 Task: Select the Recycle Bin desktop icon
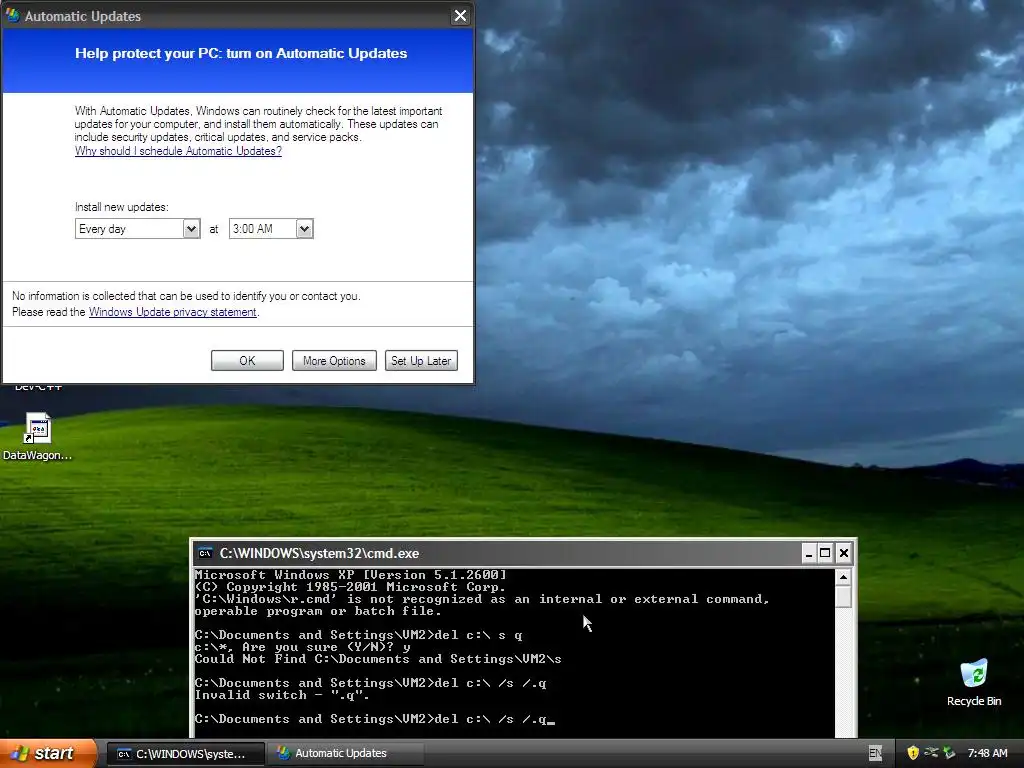coord(974,682)
